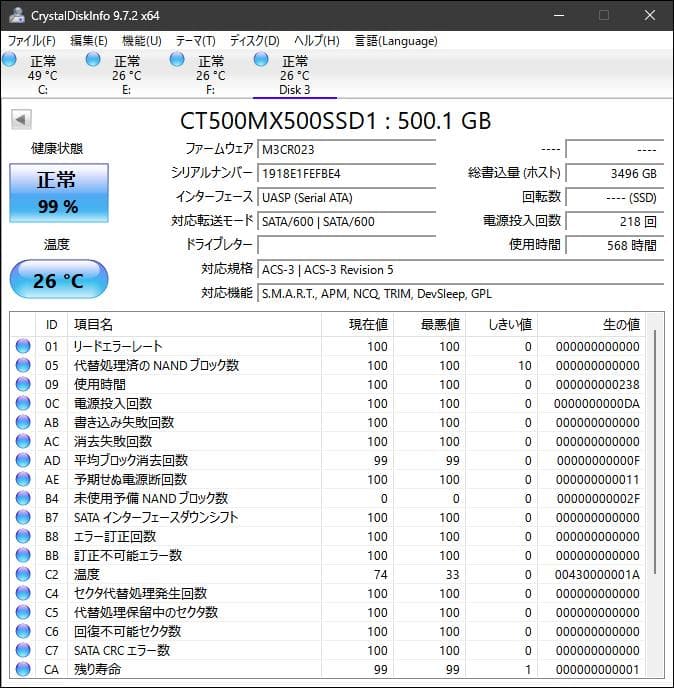This screenshot has width=674, height=688.
Task: Click the status icon for row C4
Action: 23,593
